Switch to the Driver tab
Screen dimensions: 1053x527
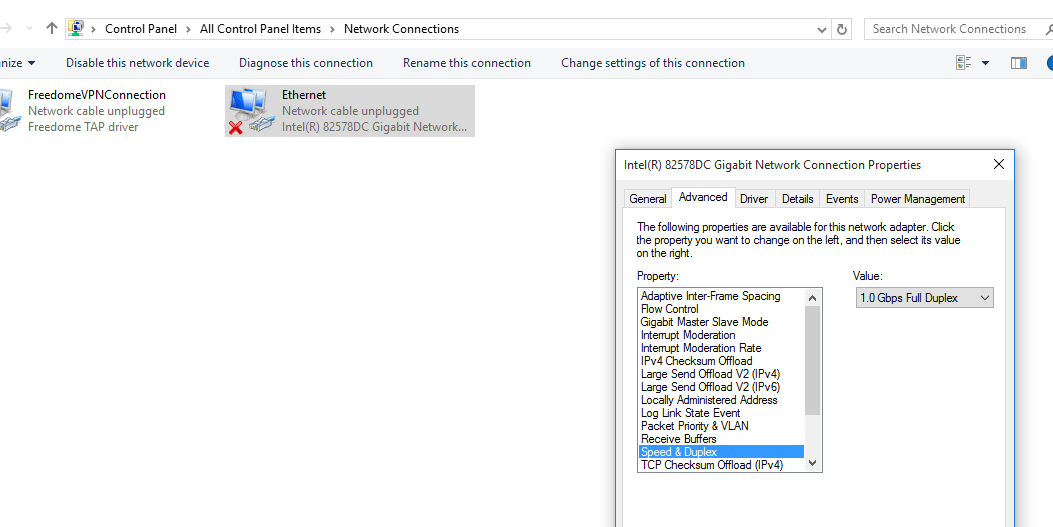754,199
